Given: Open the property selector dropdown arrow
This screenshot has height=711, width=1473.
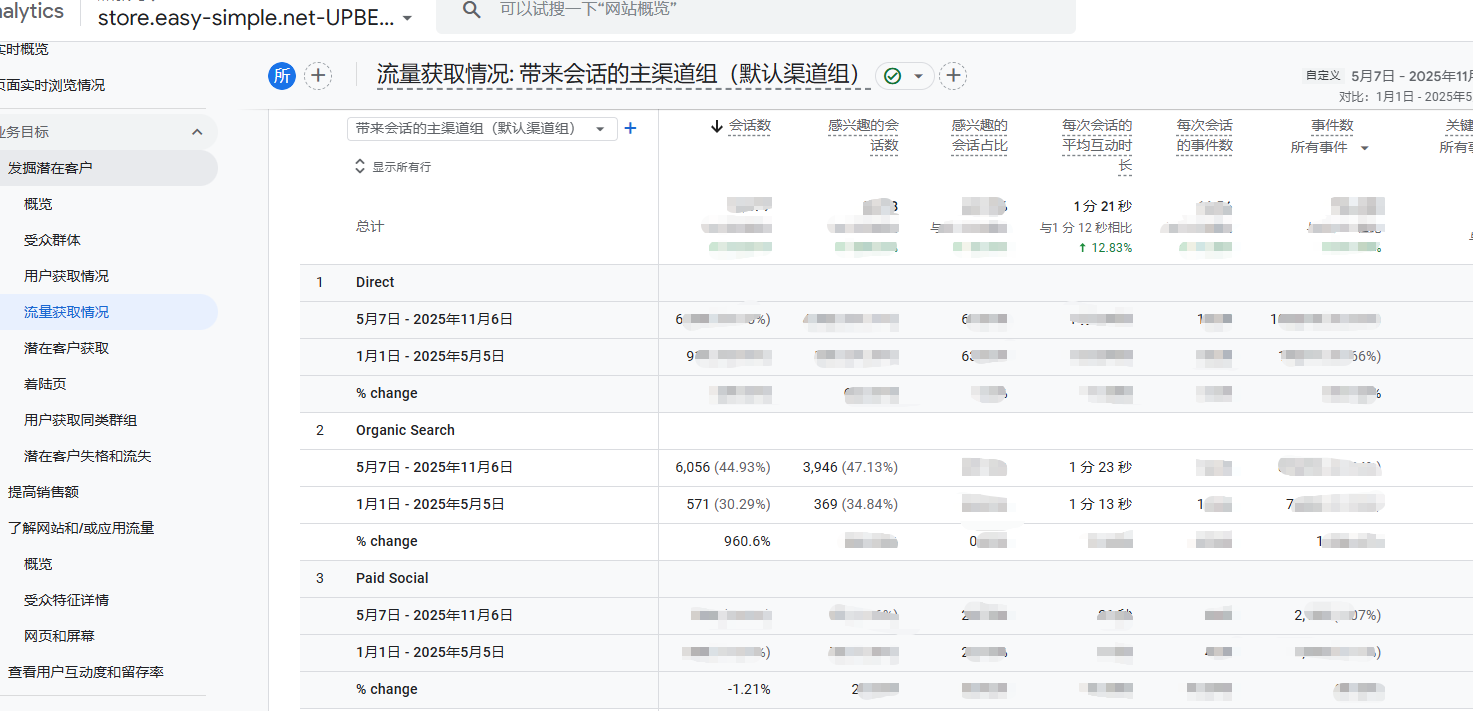Looking at the screenshot, I should [x=407, y=18].
